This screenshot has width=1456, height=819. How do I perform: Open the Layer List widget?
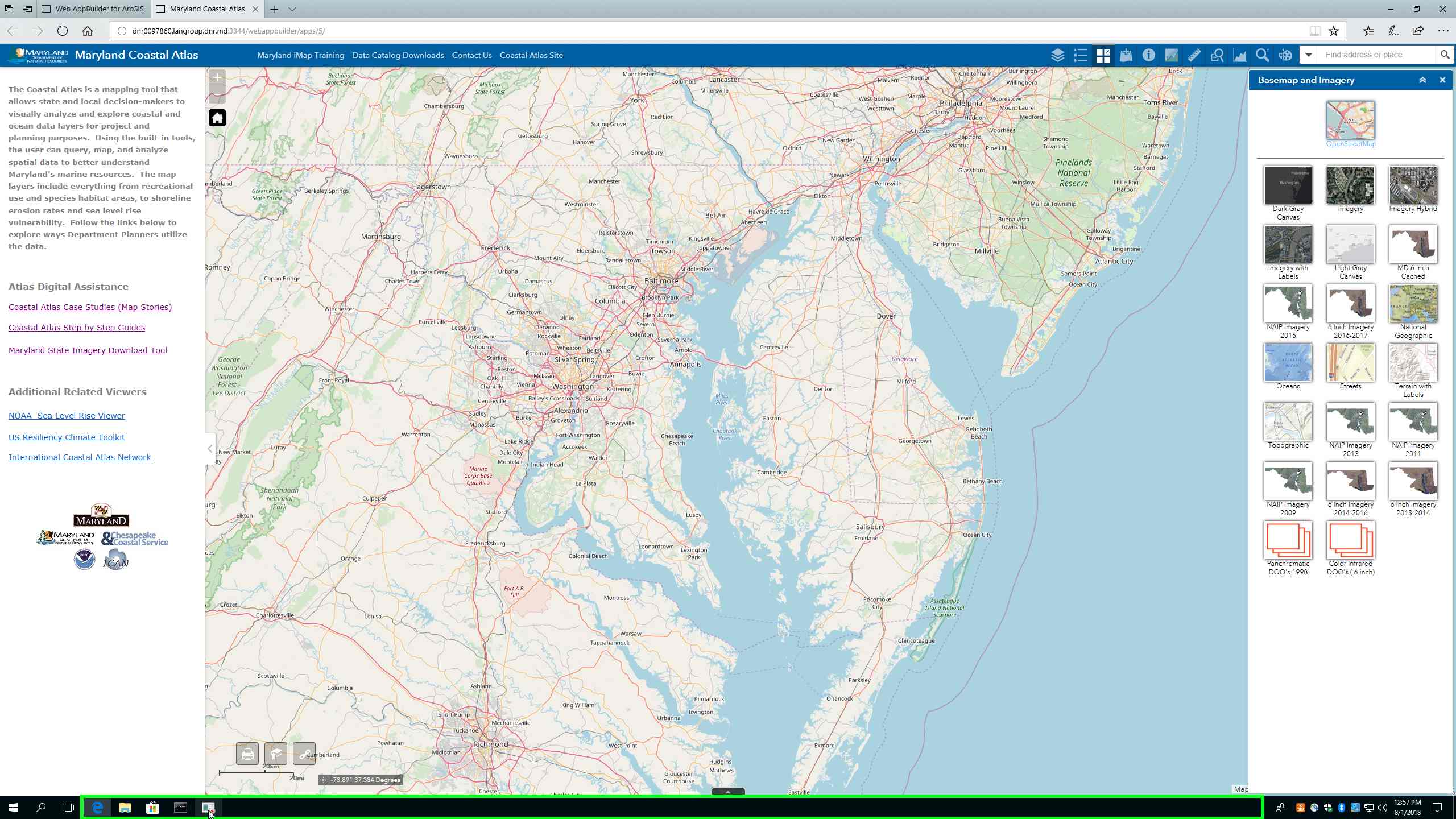point(1057,55)
